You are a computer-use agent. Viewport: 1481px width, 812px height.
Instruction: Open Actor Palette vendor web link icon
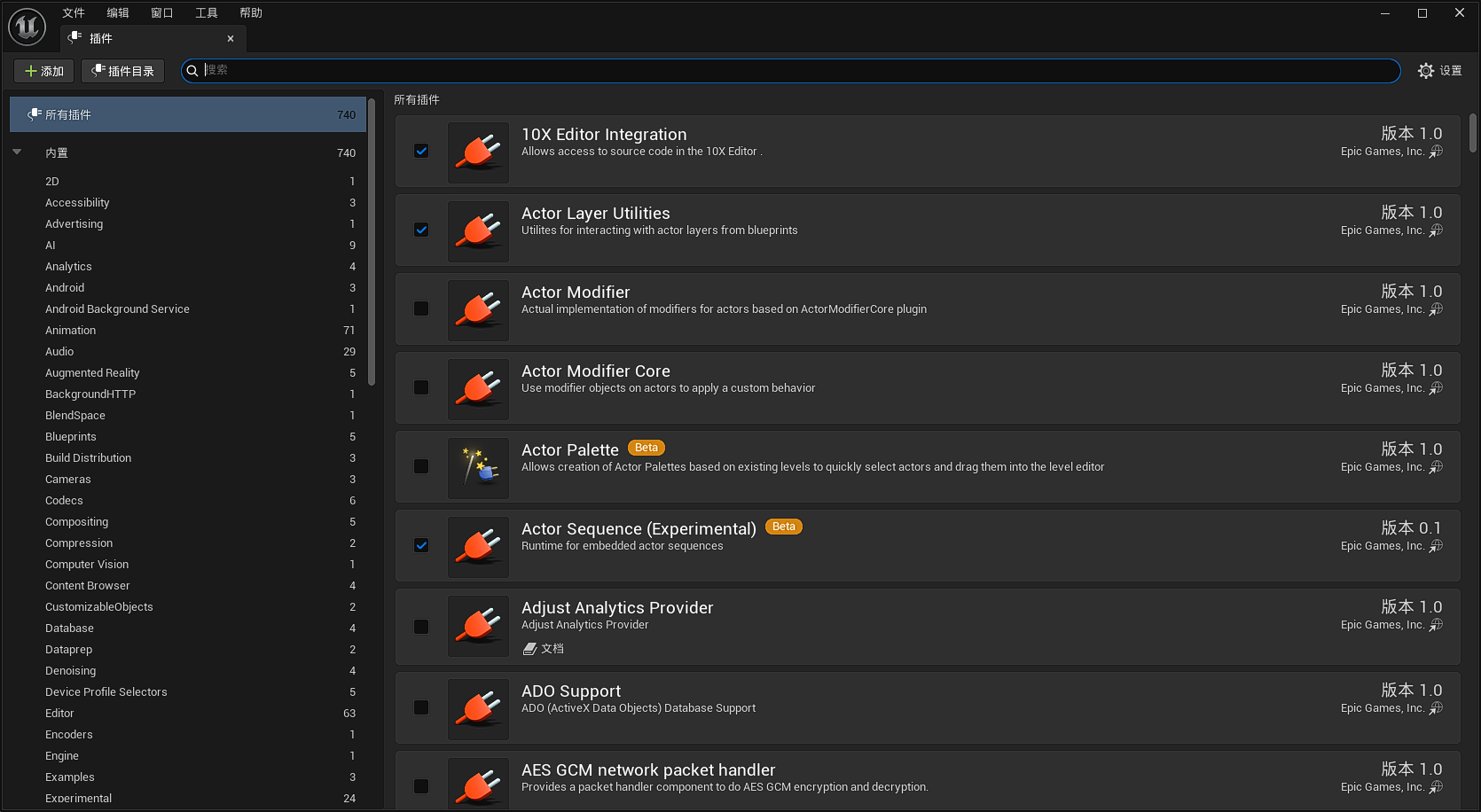[x=1436, y=467]
